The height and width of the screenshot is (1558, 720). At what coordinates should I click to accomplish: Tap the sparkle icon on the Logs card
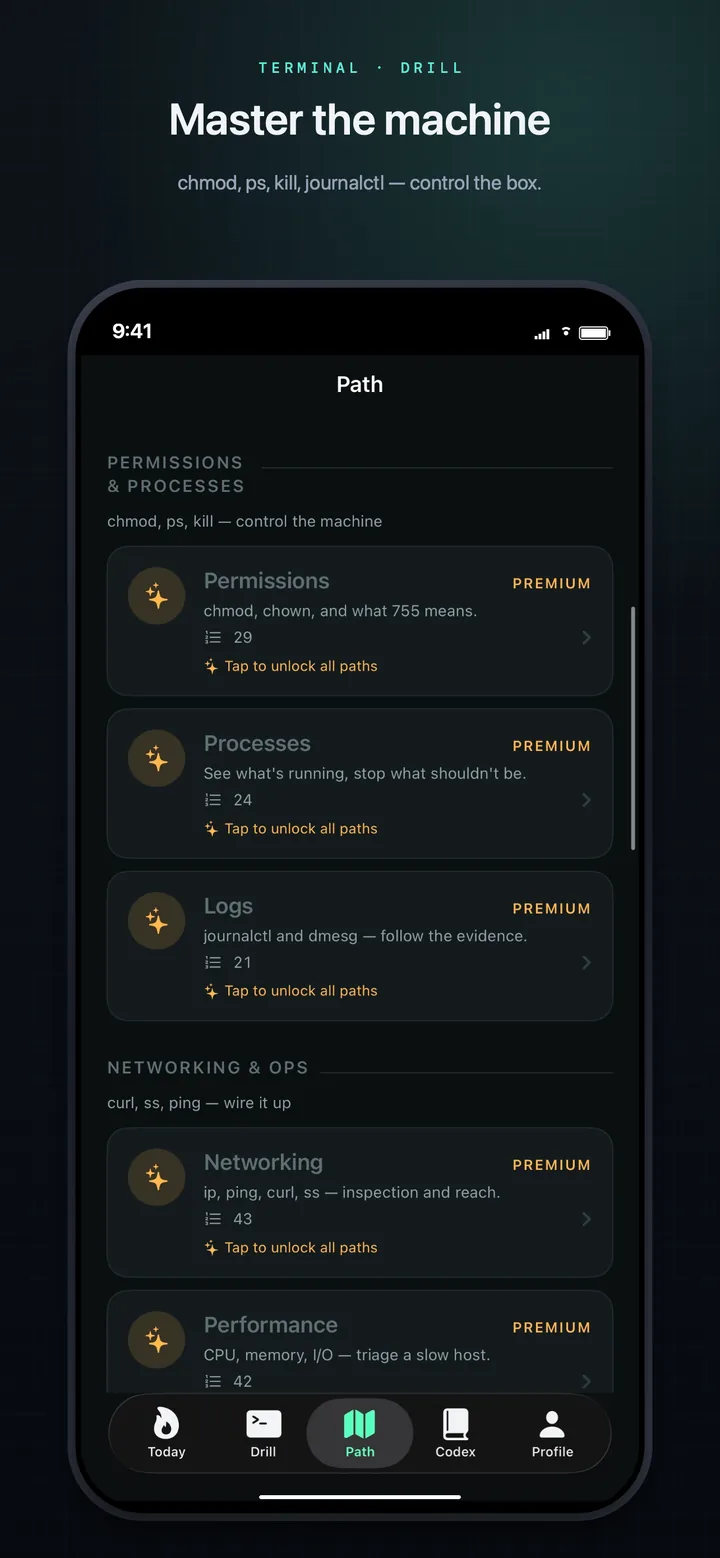(156, 920)
